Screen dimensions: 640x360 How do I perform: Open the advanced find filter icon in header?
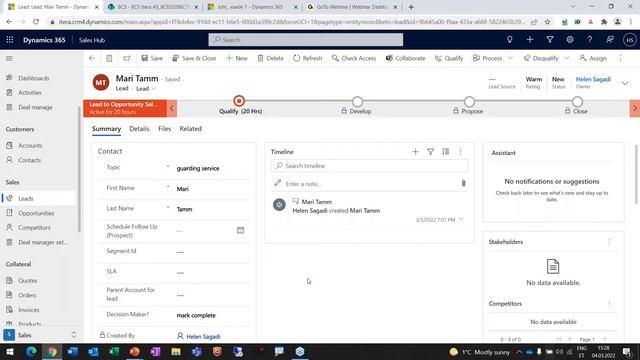pyautogui.click(x=550, y=40)
